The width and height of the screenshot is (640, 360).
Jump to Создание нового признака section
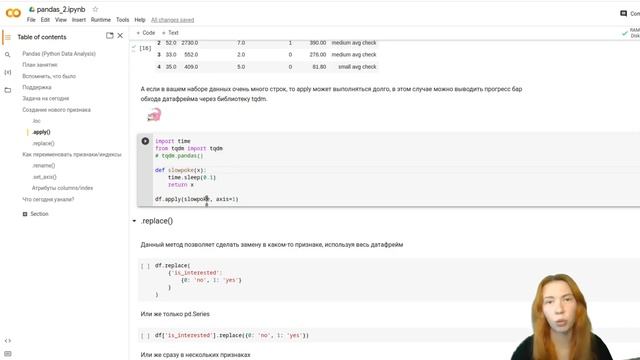point(56,110)
